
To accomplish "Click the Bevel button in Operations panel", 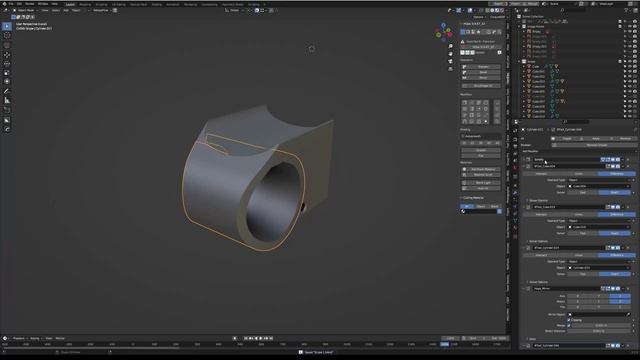I will [481, 72].
